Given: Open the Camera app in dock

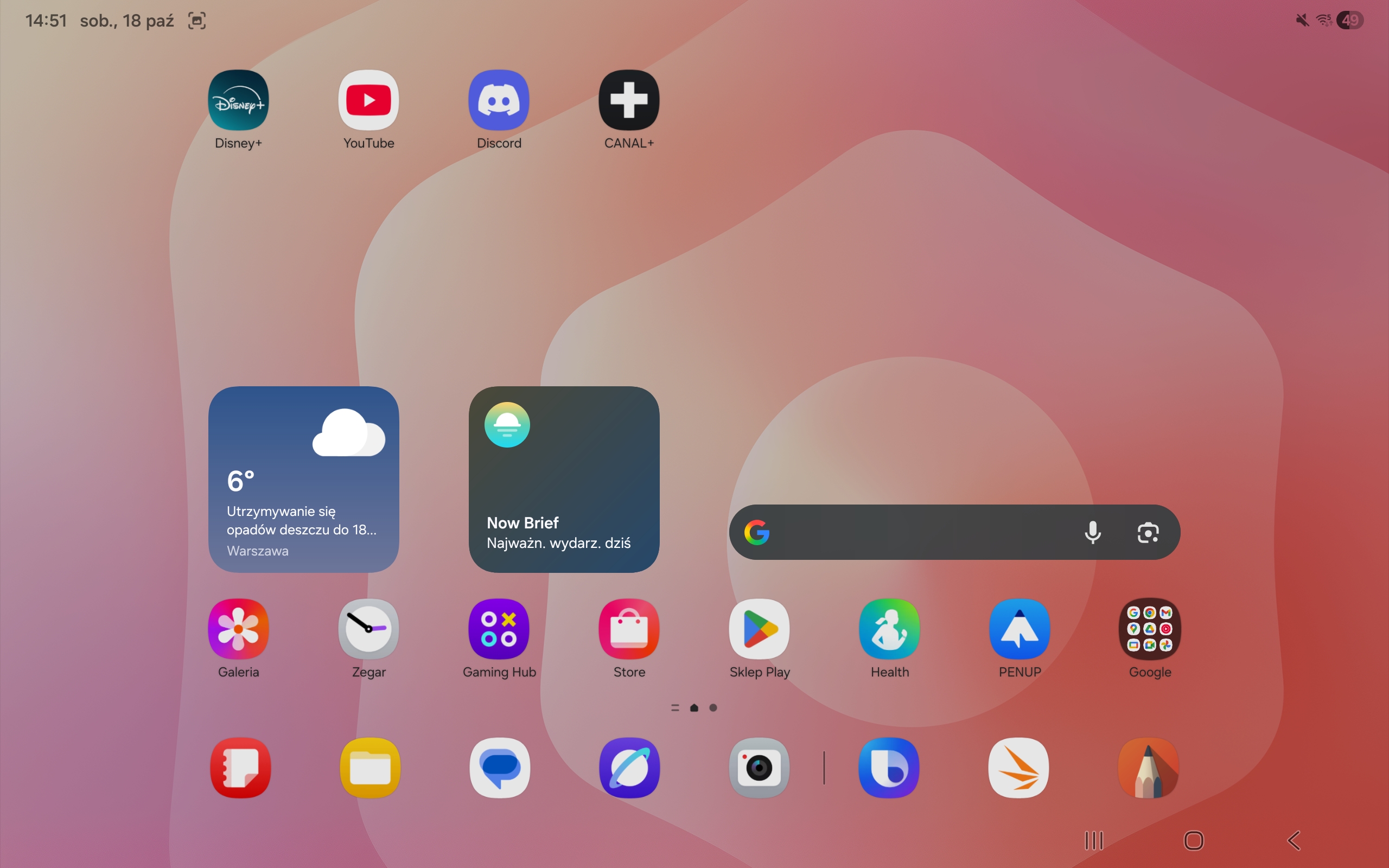Looking at the screenshot, I should click(760, 768).
